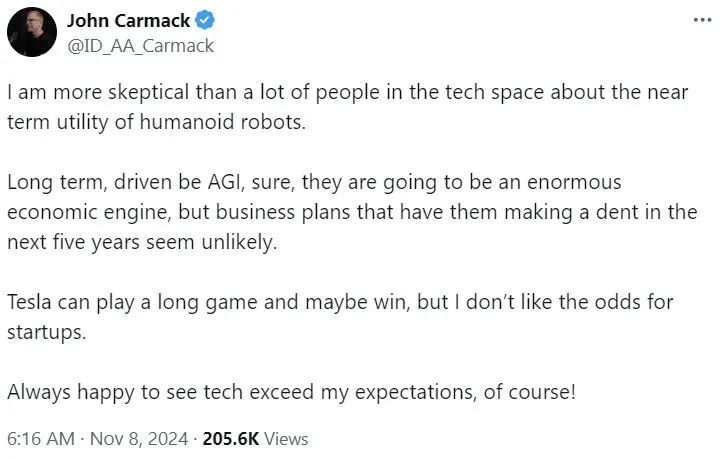
Task: Click the line starting "Long term, driven be AGI"
Action: (314, 183)
